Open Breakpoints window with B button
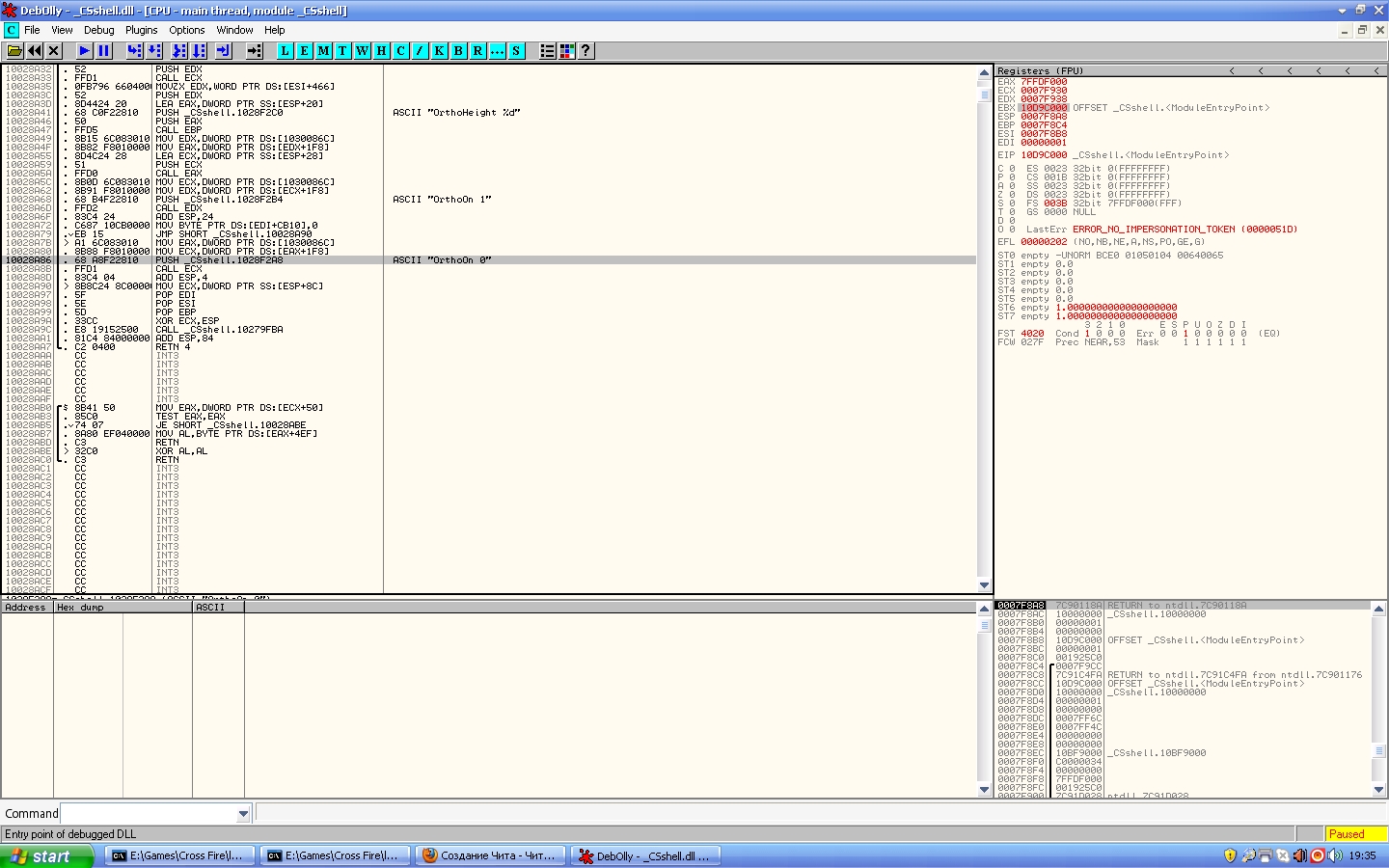Image resolution: width=1389 pixels, height=868 pixels. [x=459, y=51]
